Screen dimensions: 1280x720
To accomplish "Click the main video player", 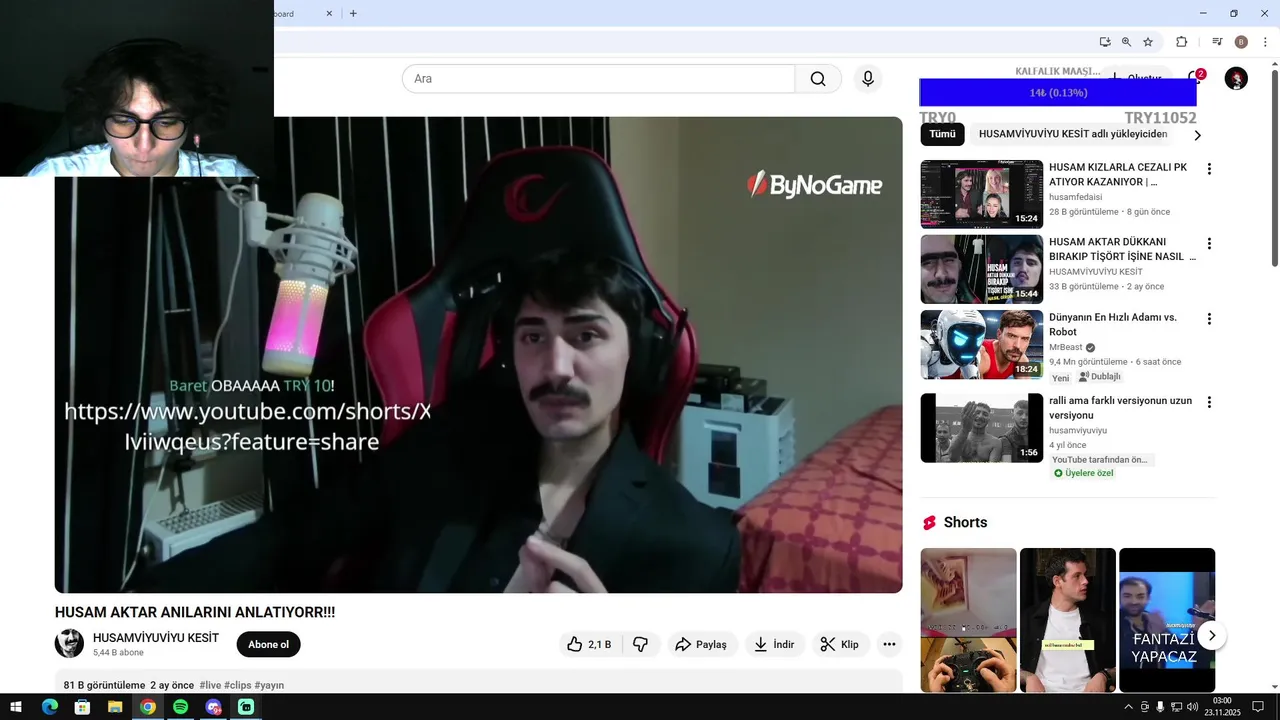I will pyautogui.click(x=478, y=355).
